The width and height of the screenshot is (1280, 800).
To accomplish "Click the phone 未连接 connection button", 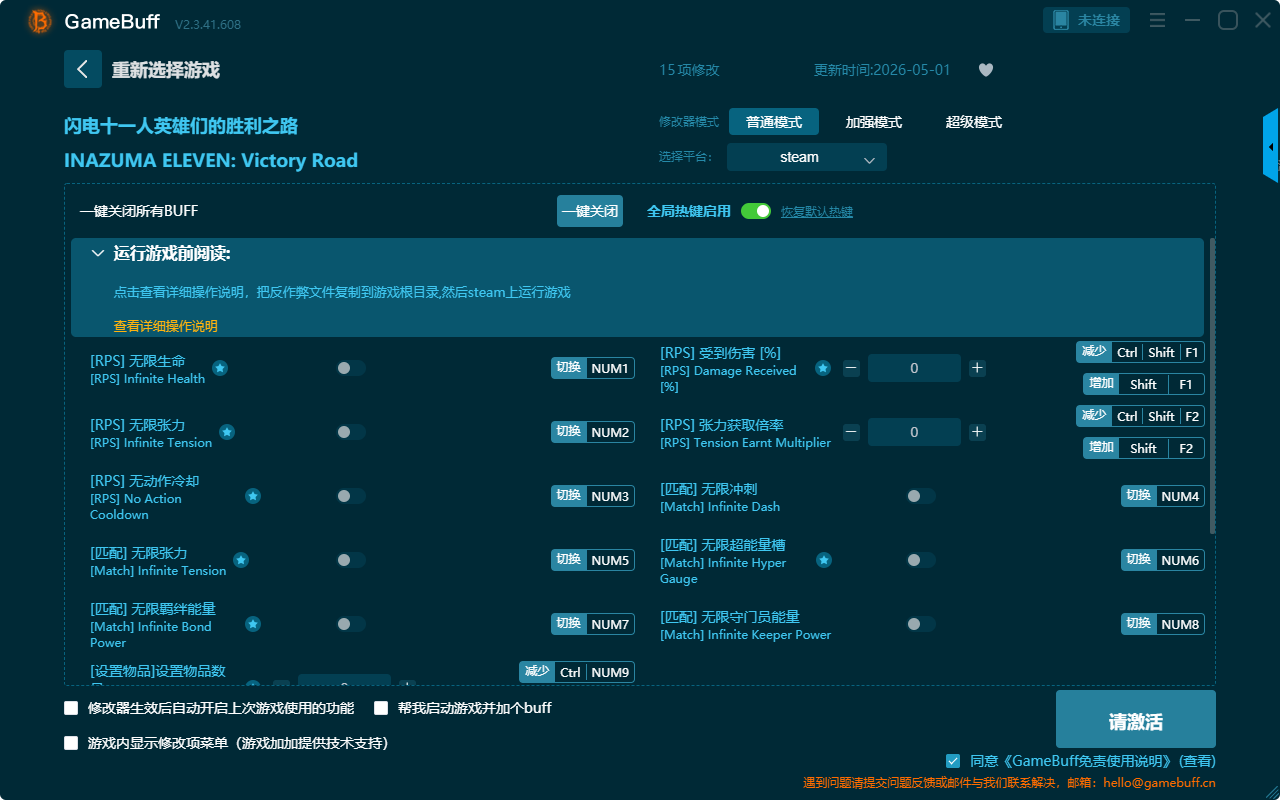I will (x=1087, y=20).
